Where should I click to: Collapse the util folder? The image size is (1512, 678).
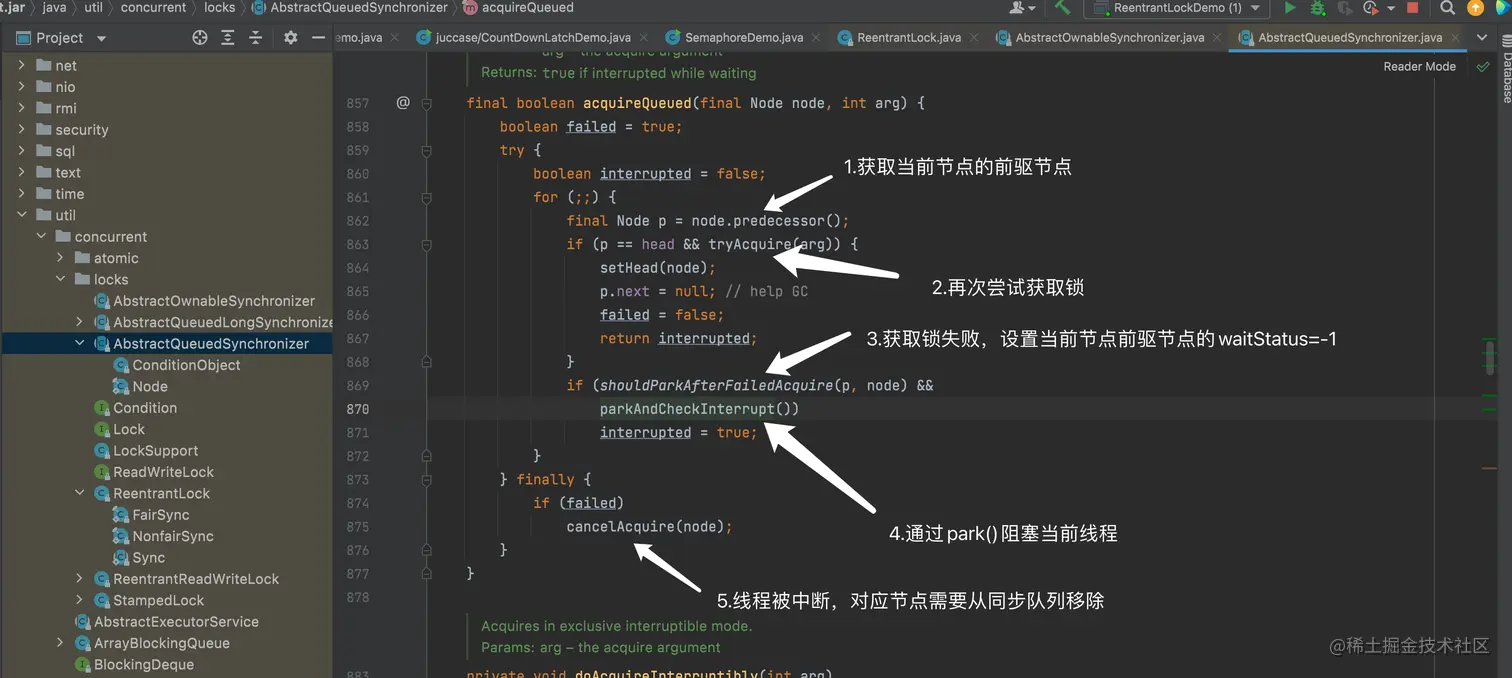click(x=22, y=215)
